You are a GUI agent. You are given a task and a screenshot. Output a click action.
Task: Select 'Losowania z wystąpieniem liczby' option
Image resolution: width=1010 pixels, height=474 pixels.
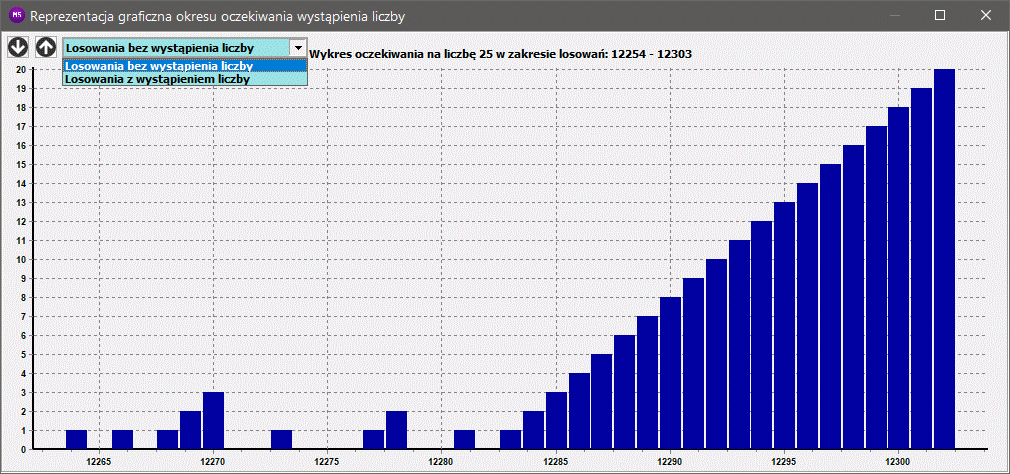[x=158, y=79]
